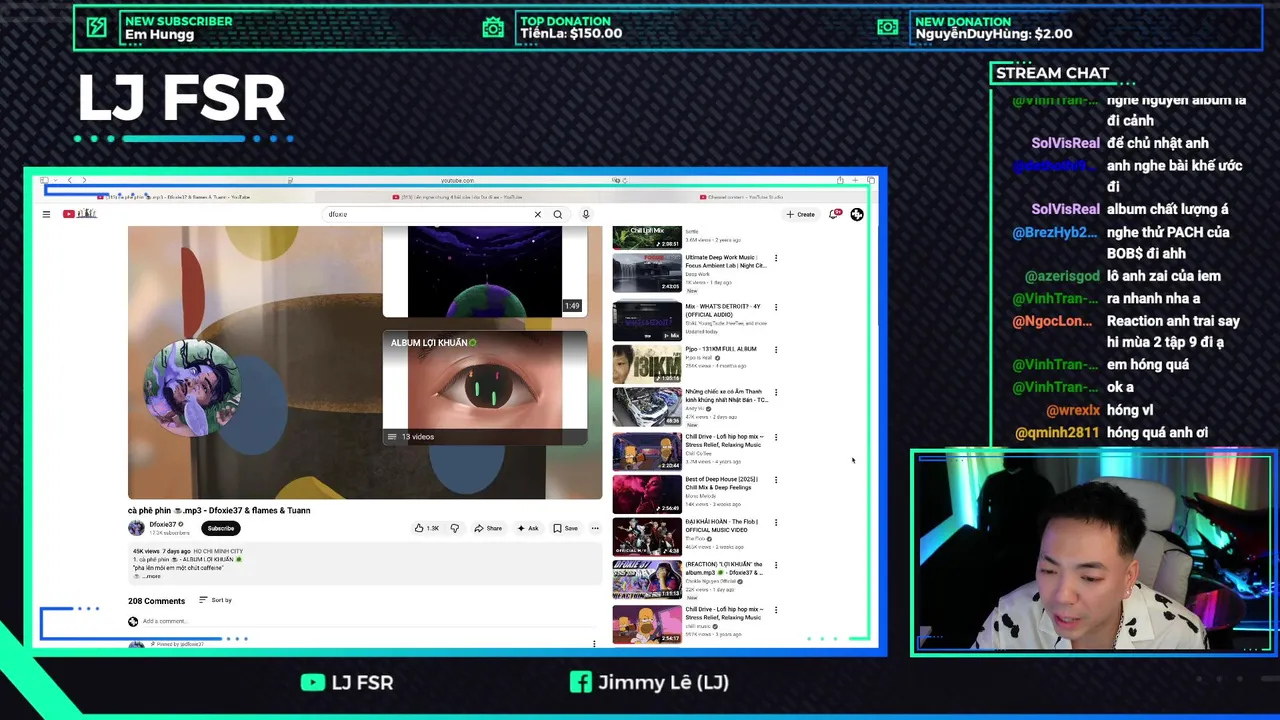Click the YouTube logo home link
Viewport: 1280px width, 720px height.
tap(80, 214)
